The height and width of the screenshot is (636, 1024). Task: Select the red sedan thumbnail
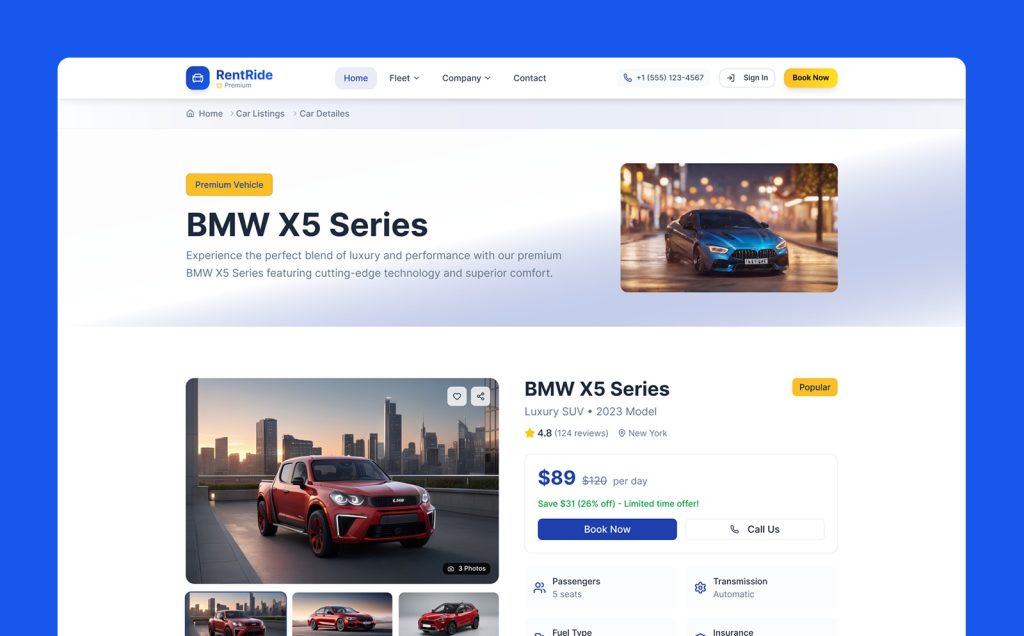coord(342,614)
